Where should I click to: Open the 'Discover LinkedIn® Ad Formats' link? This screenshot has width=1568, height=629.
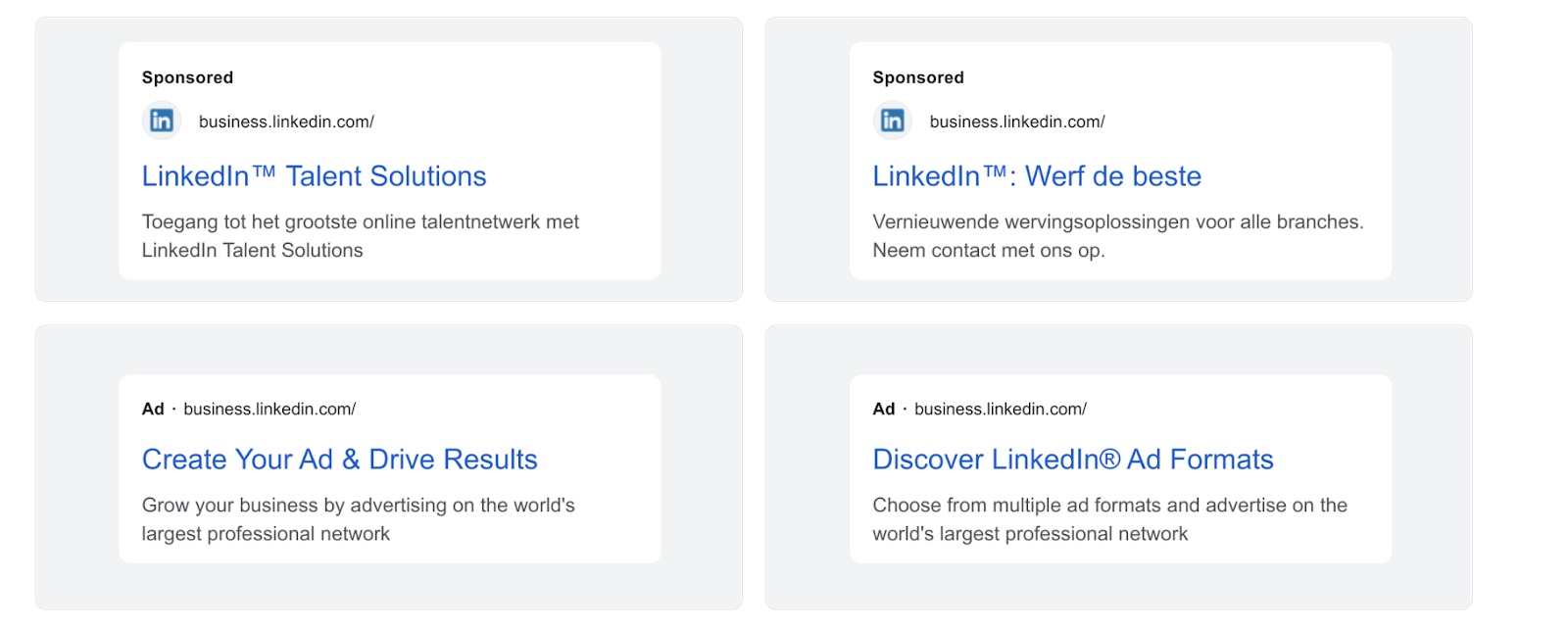[x=1072, y=460]
